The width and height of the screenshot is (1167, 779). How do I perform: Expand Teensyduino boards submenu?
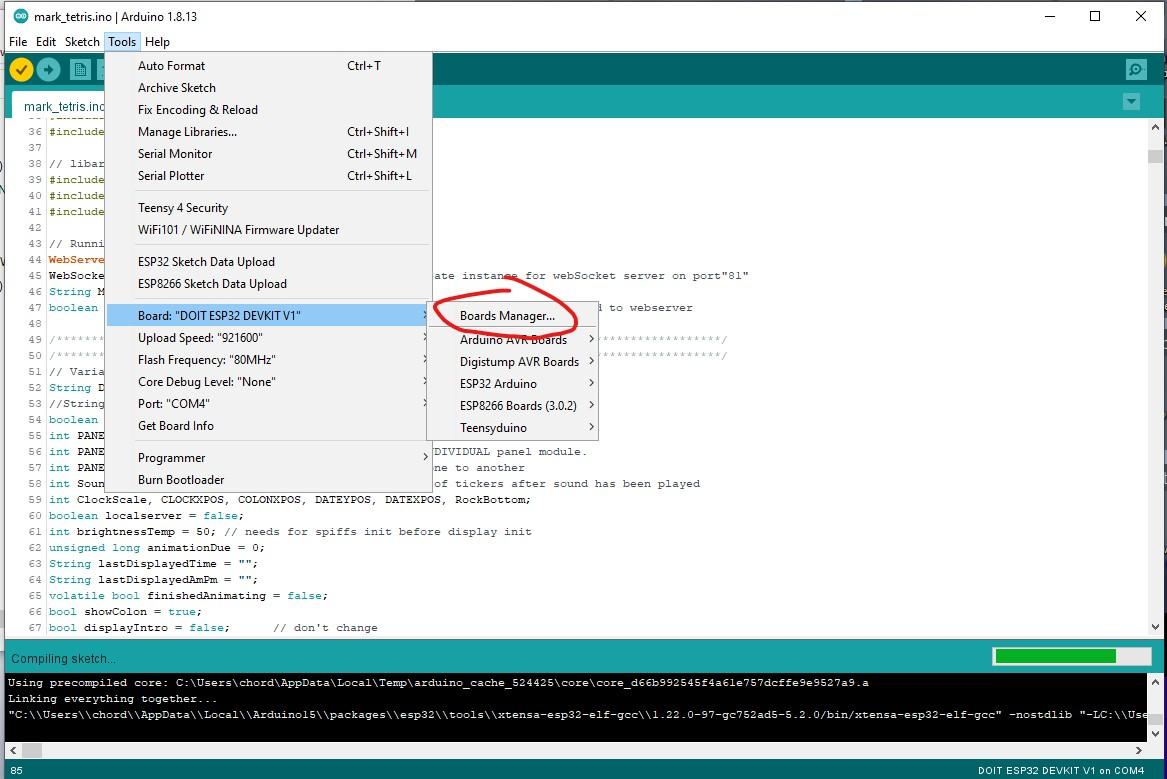click(x=513, y=428)
